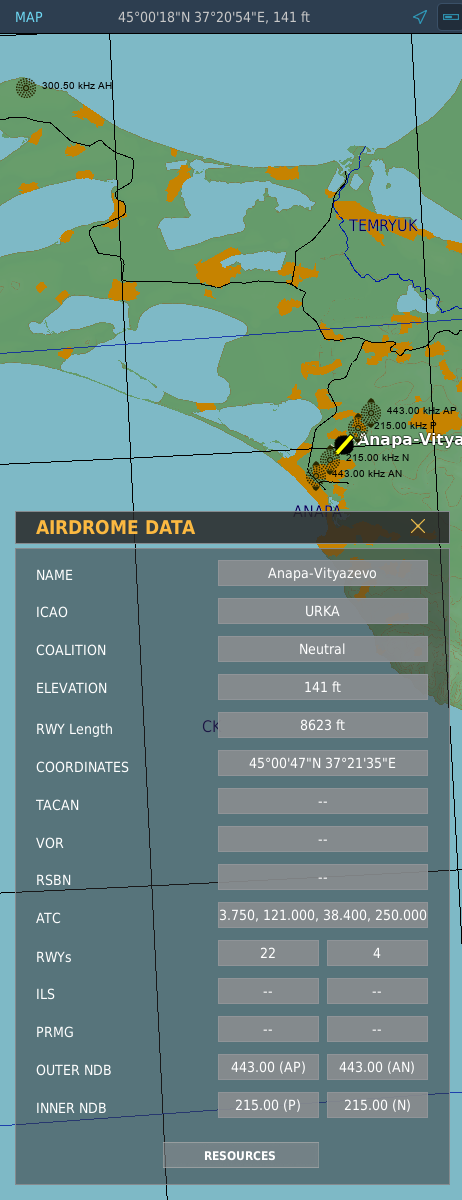Click the COORDINATES value field
Image resolution: width=462 pixels, height=1200 pixels.
[322, 763]
